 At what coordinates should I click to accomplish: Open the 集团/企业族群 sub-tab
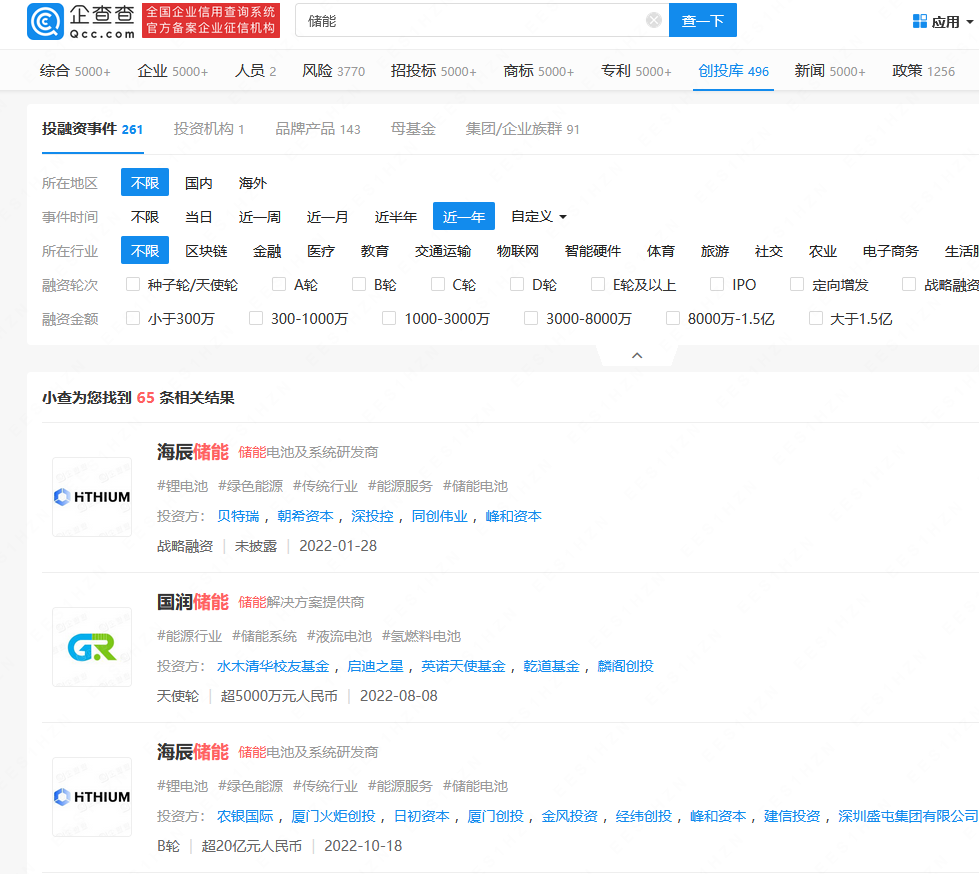pos(523,129)
